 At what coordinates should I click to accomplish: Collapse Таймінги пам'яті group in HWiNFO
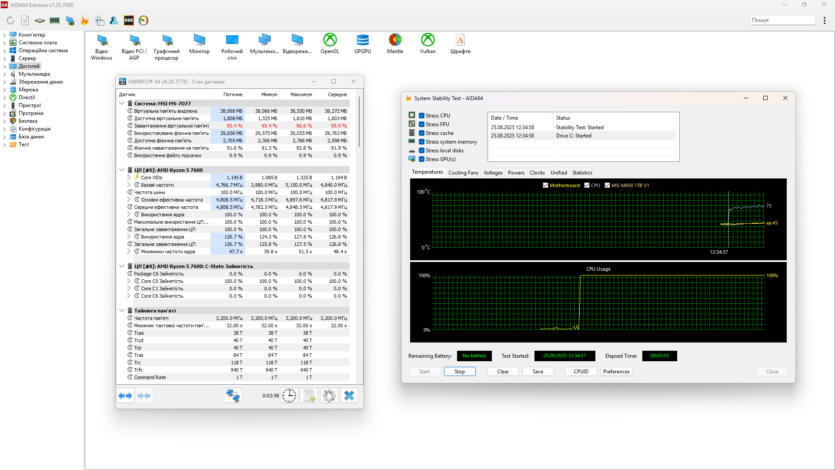click(x=122, y=310)
